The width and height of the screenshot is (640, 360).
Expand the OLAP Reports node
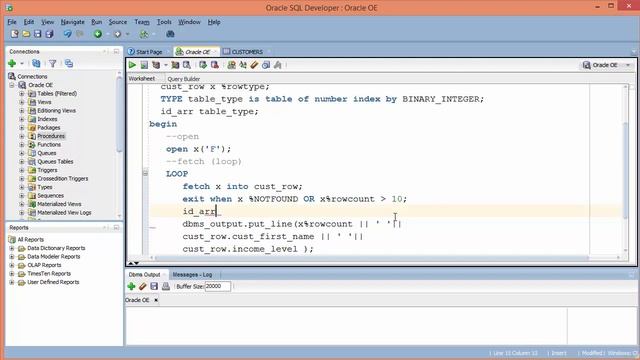pos(12,265)
